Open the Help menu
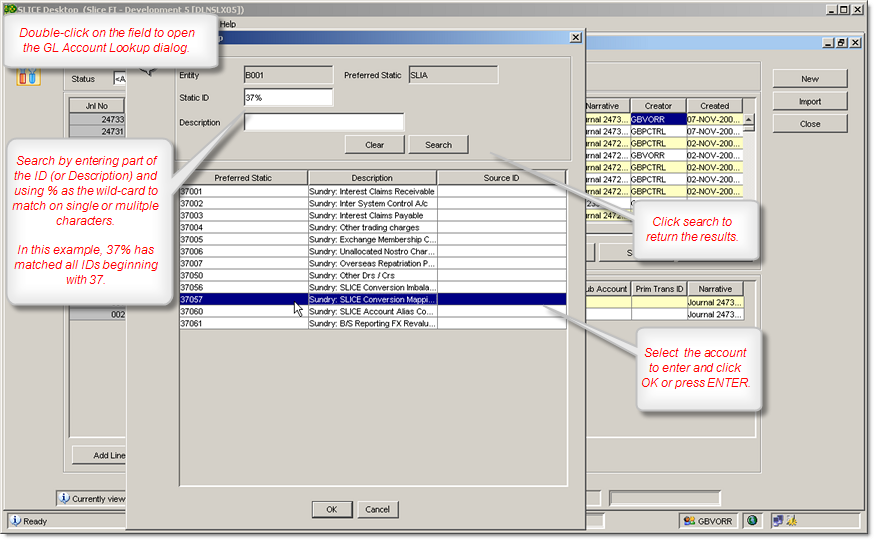 tap(228, 23)
